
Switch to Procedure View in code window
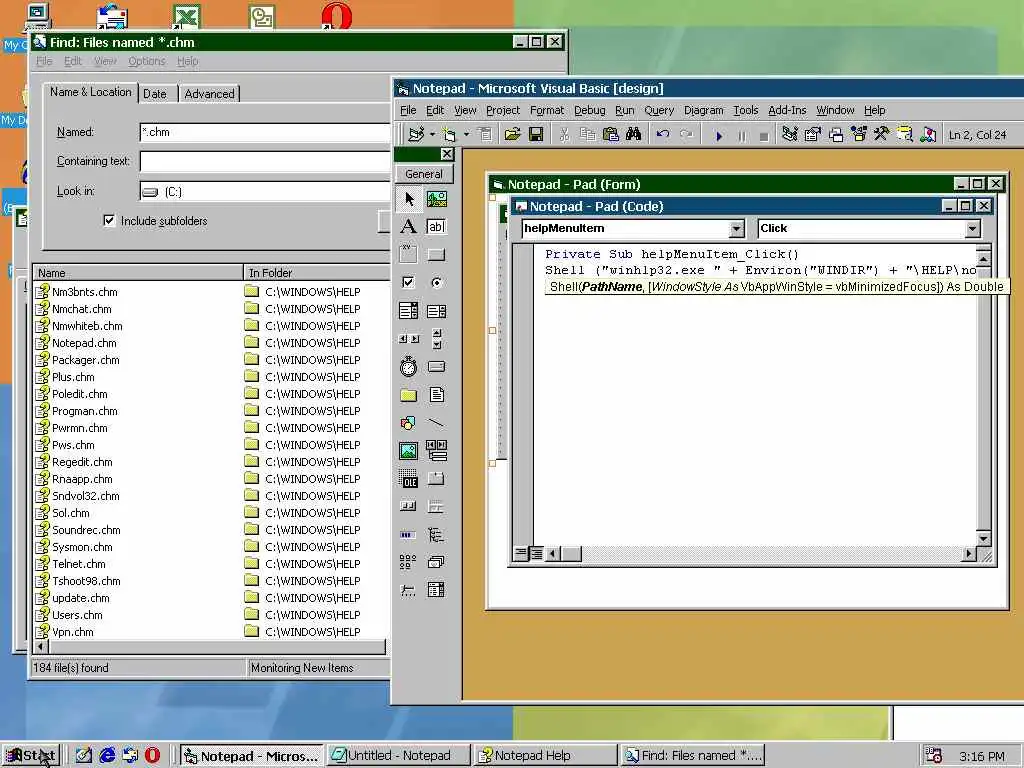point(520,554)
